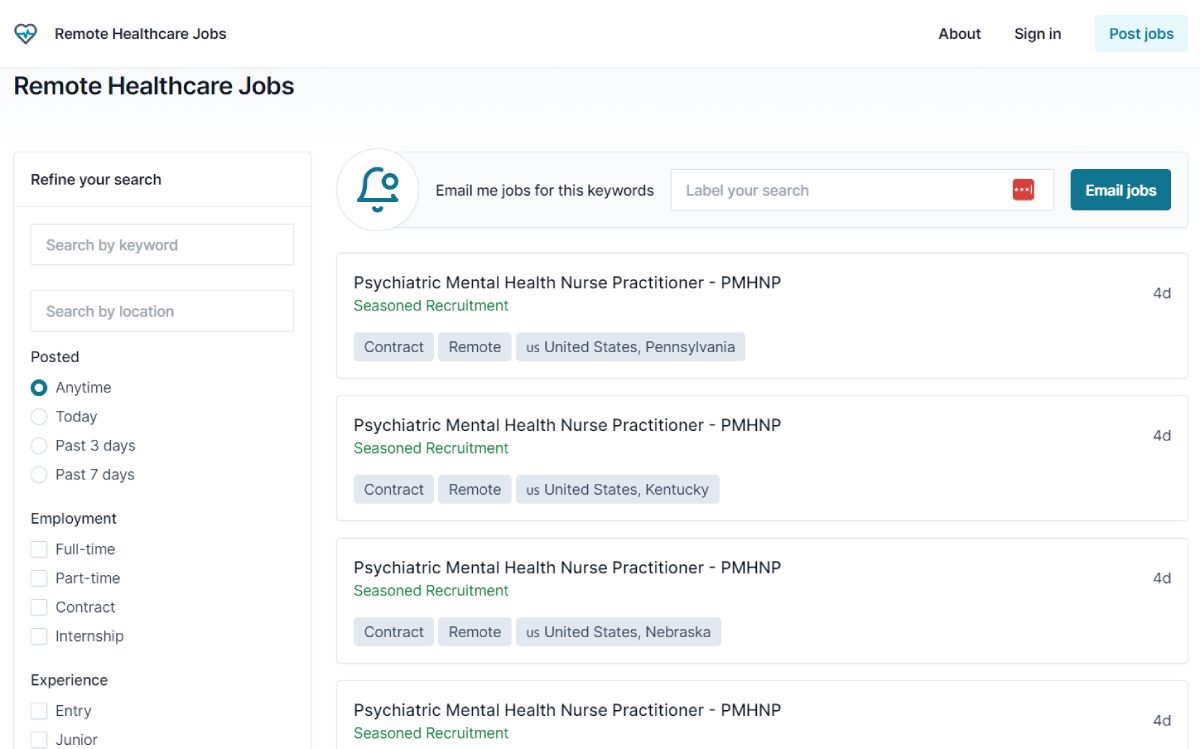Focus the Search by location field
This screenshot has width=1200, height=749.
tap(162, 311)
